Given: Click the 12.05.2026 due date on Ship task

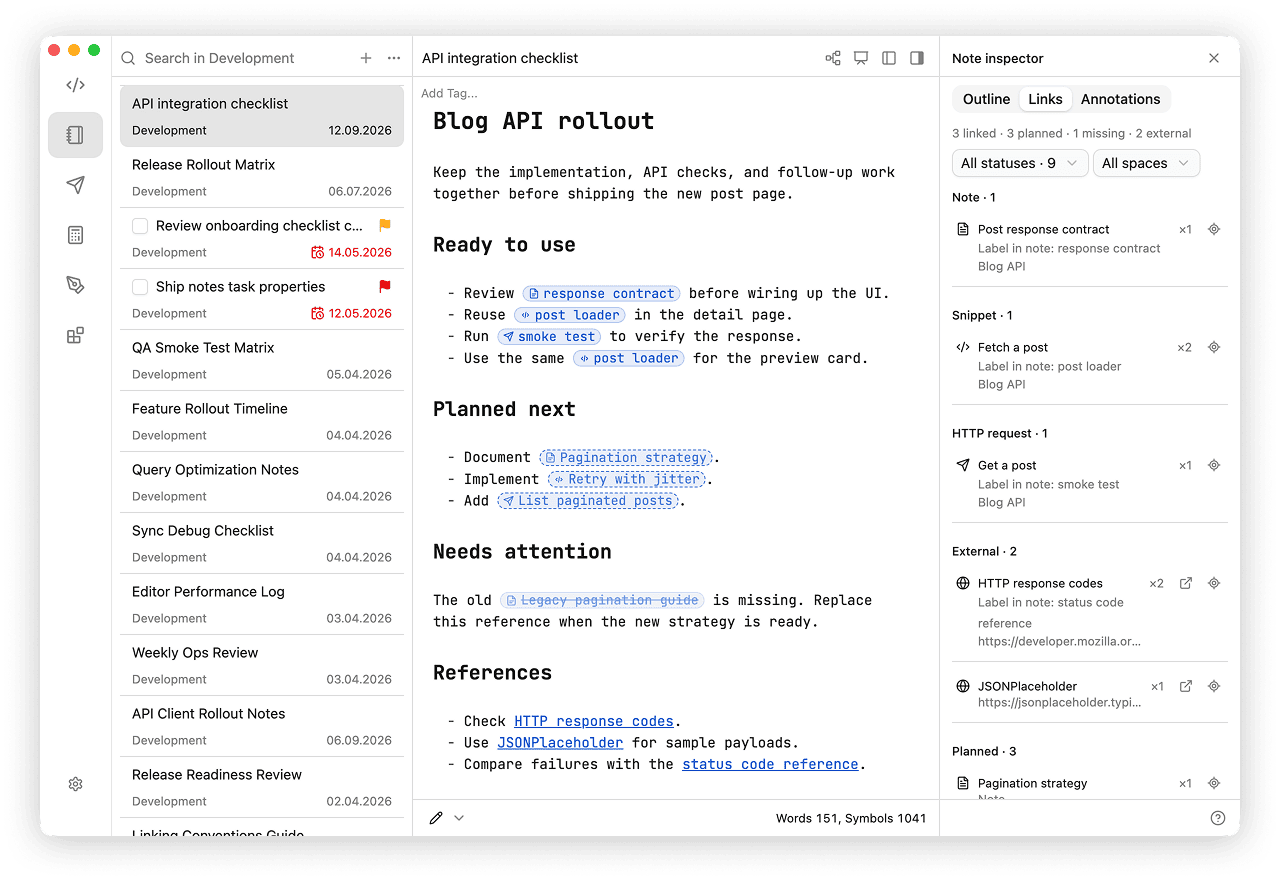Looking at the screenshot, I should (x=351, y=313).
